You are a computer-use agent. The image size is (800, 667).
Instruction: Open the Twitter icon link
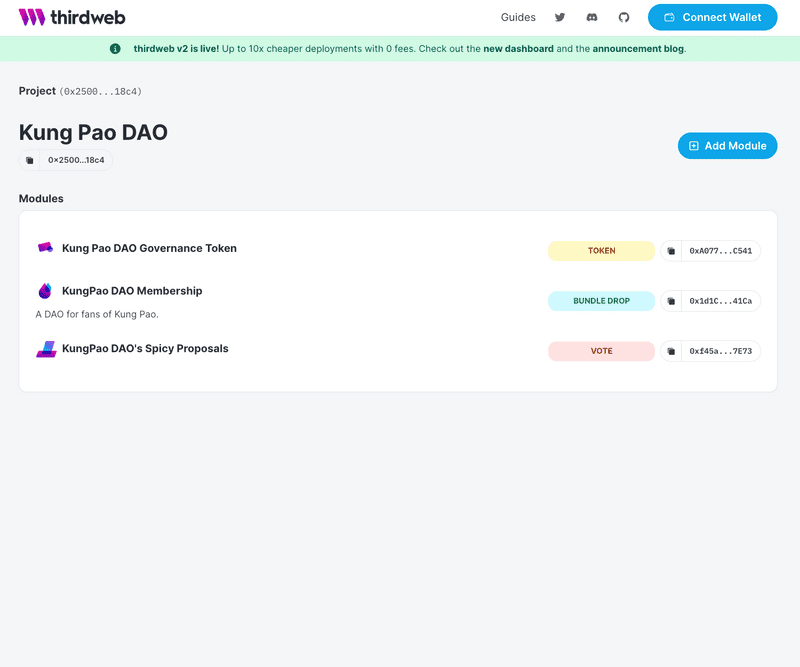click(560, 17)
